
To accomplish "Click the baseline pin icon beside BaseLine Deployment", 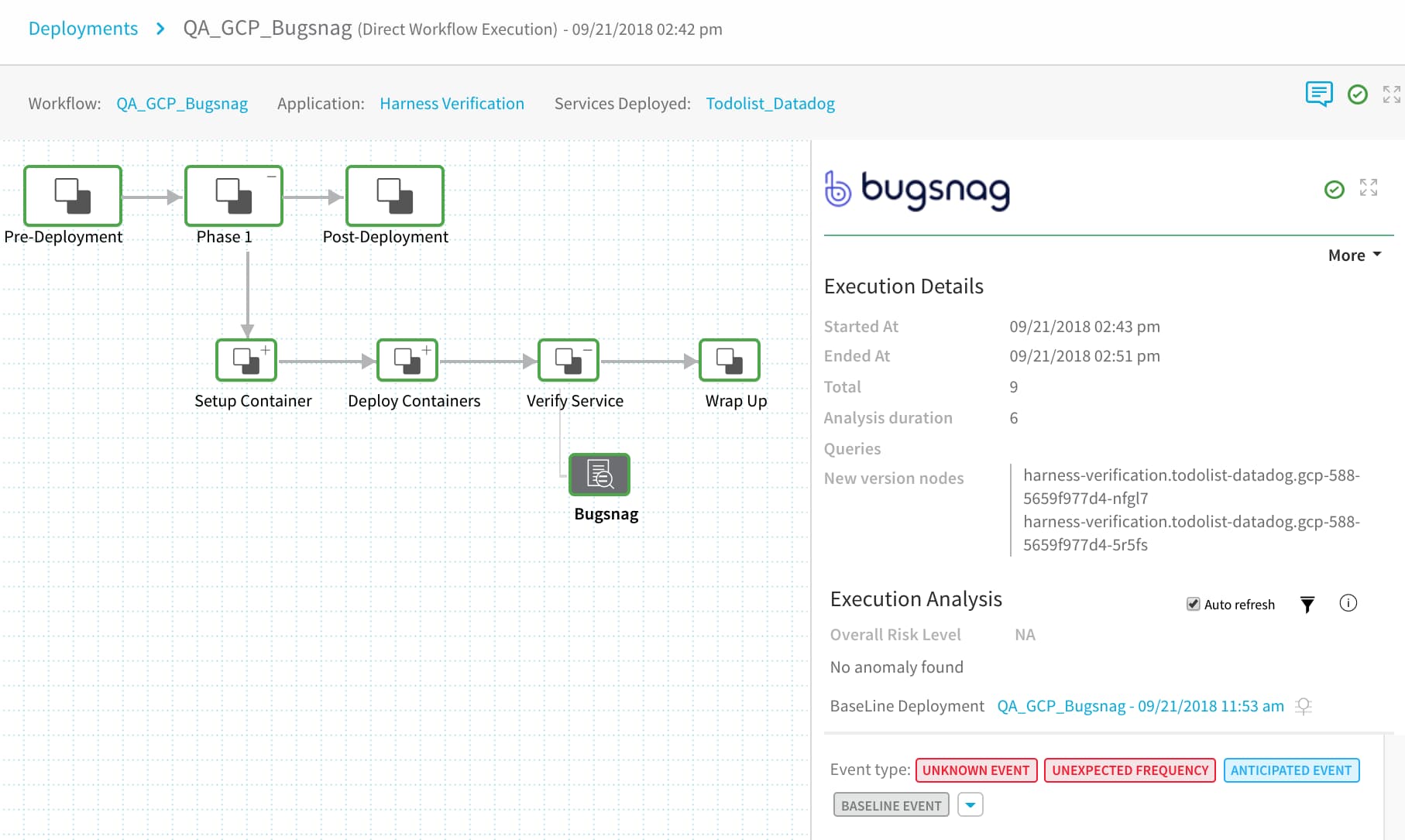I will point(1304,706).
